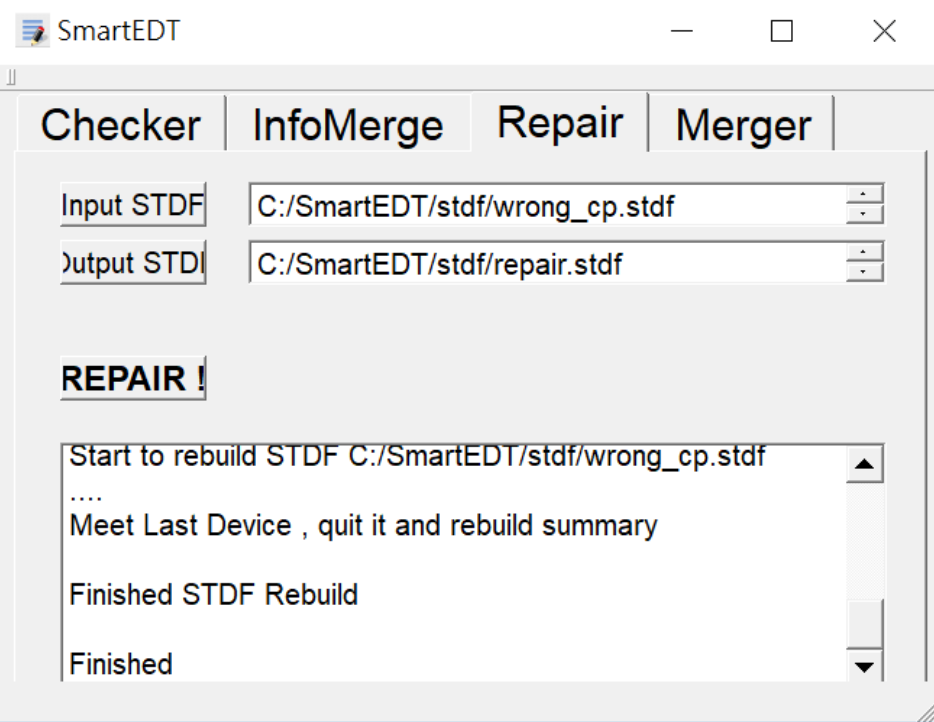Screen dimensions: 934x722
Task: Click the down arrow on output path field
Action: click(865, 273)
